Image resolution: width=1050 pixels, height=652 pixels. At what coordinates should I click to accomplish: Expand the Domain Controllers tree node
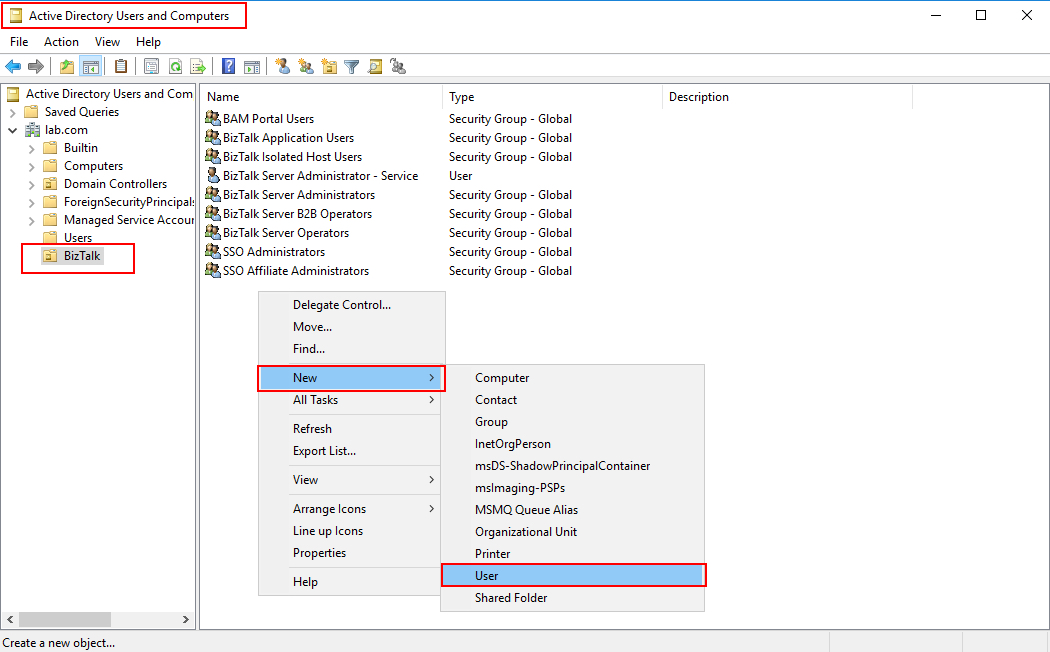point(31,185)
